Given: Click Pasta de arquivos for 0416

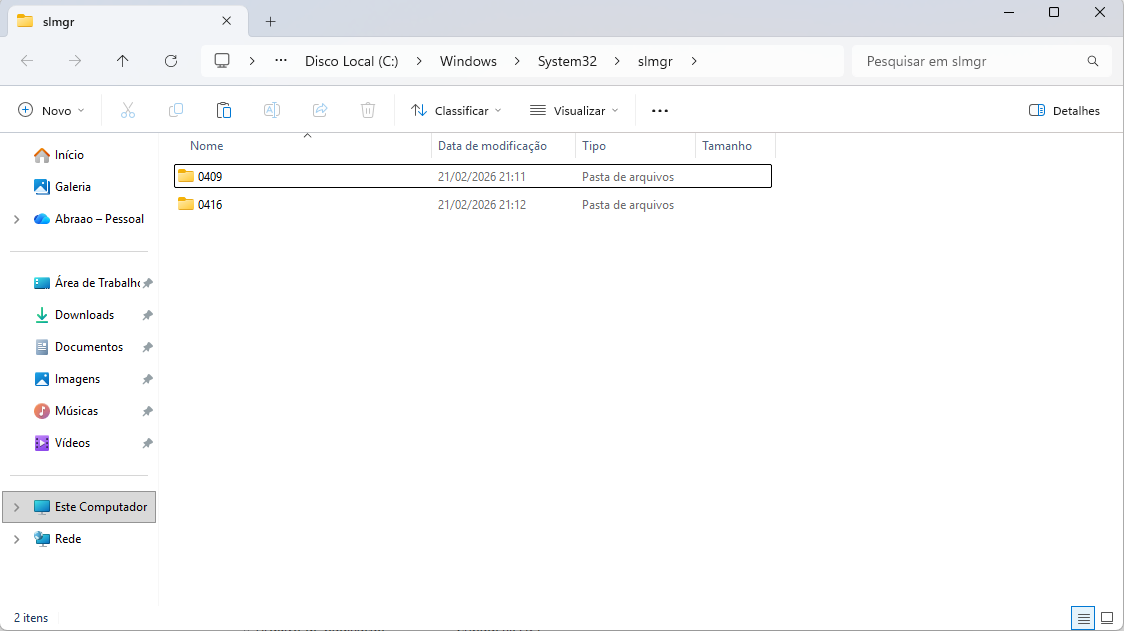Looking at the screenshot, I should [628, 205].
